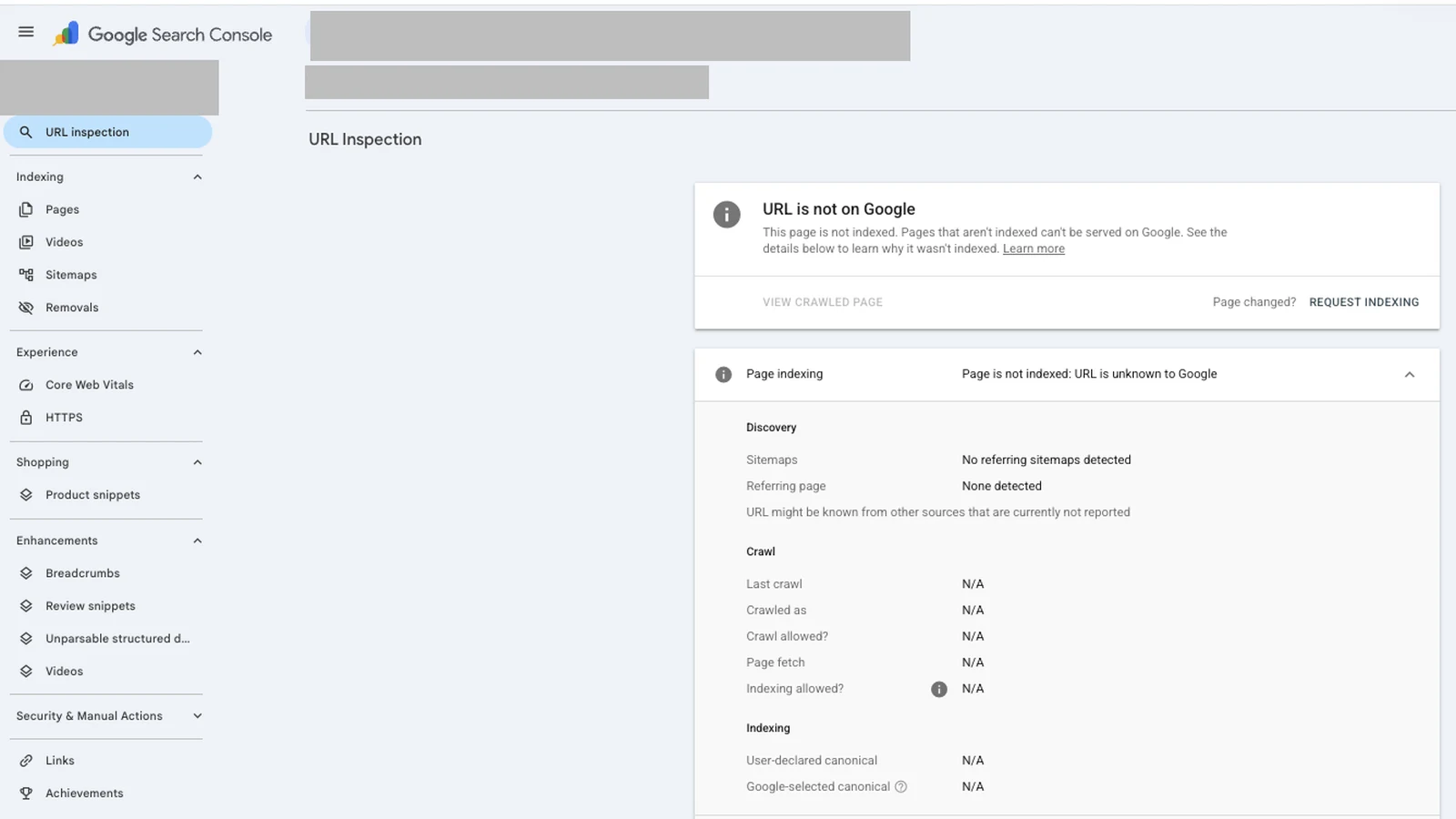Click the URL inspection magnifier icon
The width and height of the screenshot is (1456, 819).
point(26,132)
